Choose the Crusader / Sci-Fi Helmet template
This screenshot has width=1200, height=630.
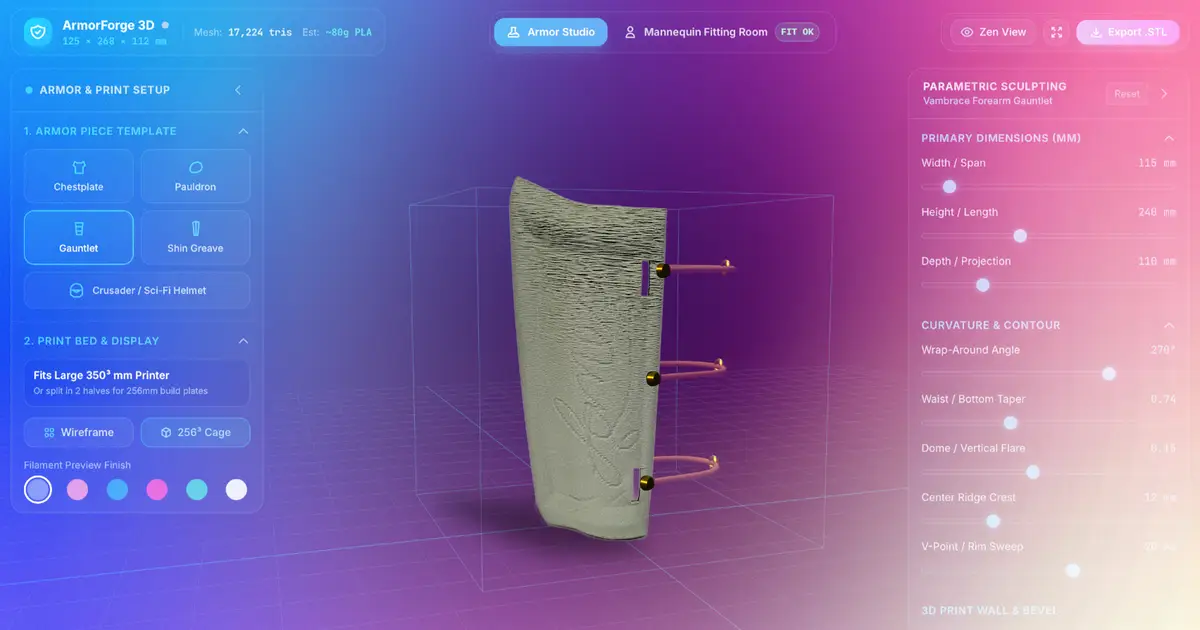click(137, 291)
